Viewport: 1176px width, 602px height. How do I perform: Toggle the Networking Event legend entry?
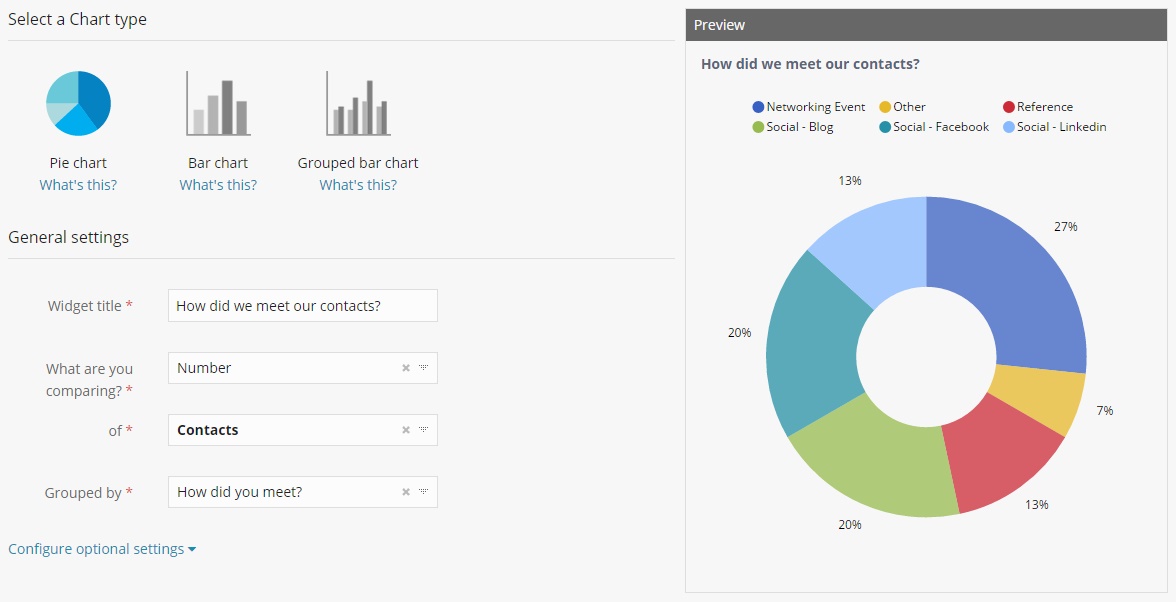(x=810, y=106)
